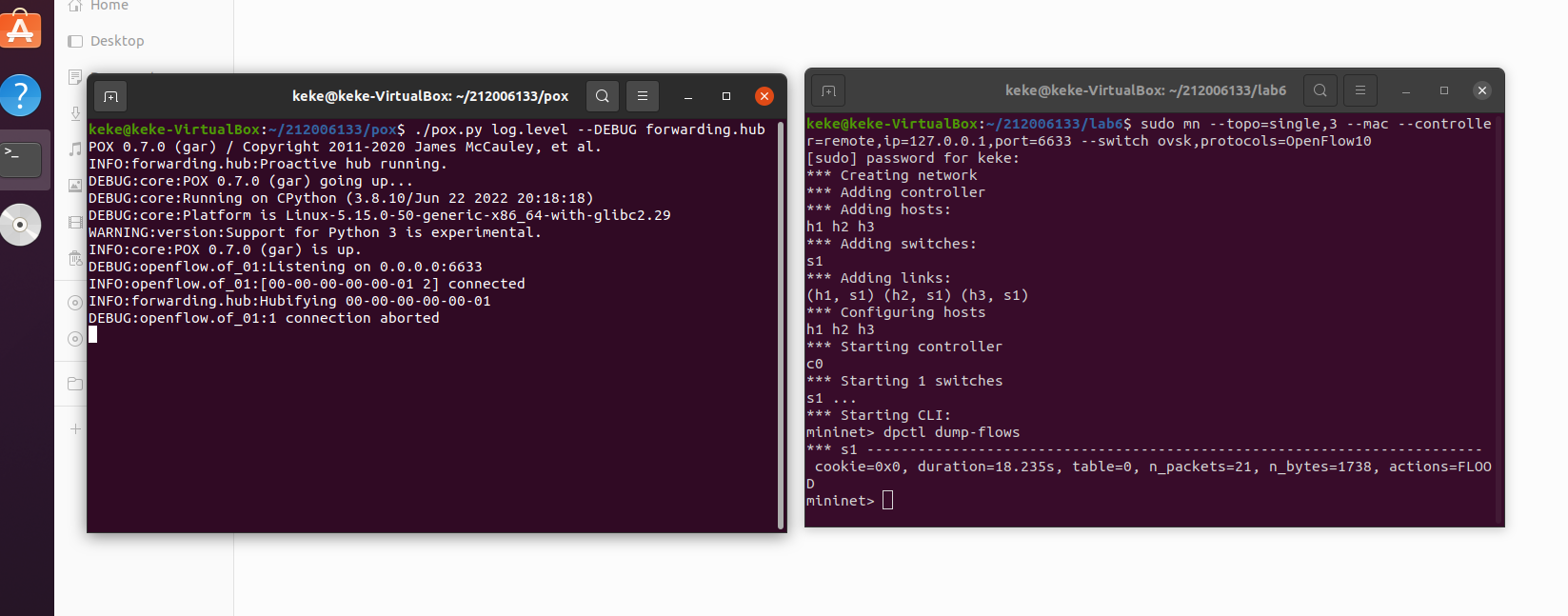
Task: Click the '*** Adding controller' line
Action: (896, 192)
